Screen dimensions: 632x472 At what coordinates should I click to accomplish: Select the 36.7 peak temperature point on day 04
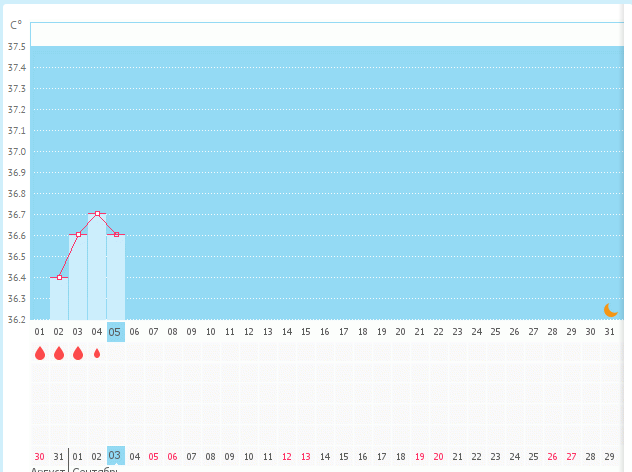97,214
